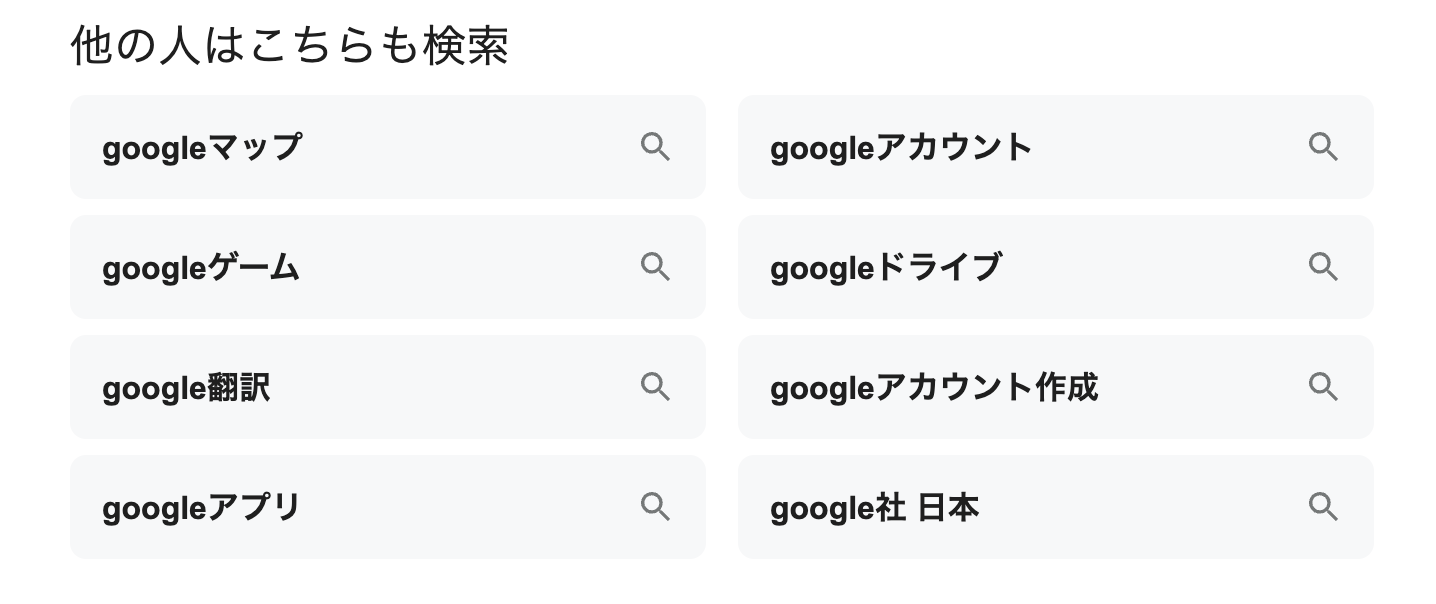Select the magnifier icon next to googleドライブ
Screen dimensions: 1436x604
[1323, 267]
